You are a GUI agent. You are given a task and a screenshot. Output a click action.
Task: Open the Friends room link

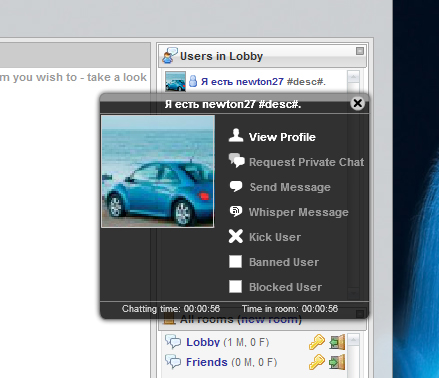coord(207,362)
